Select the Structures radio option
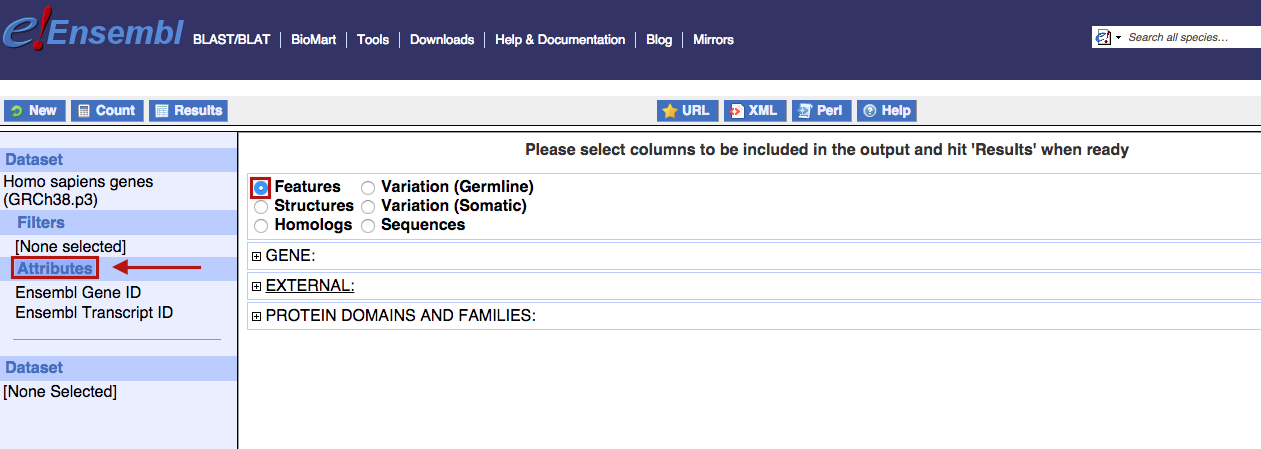 261,206
